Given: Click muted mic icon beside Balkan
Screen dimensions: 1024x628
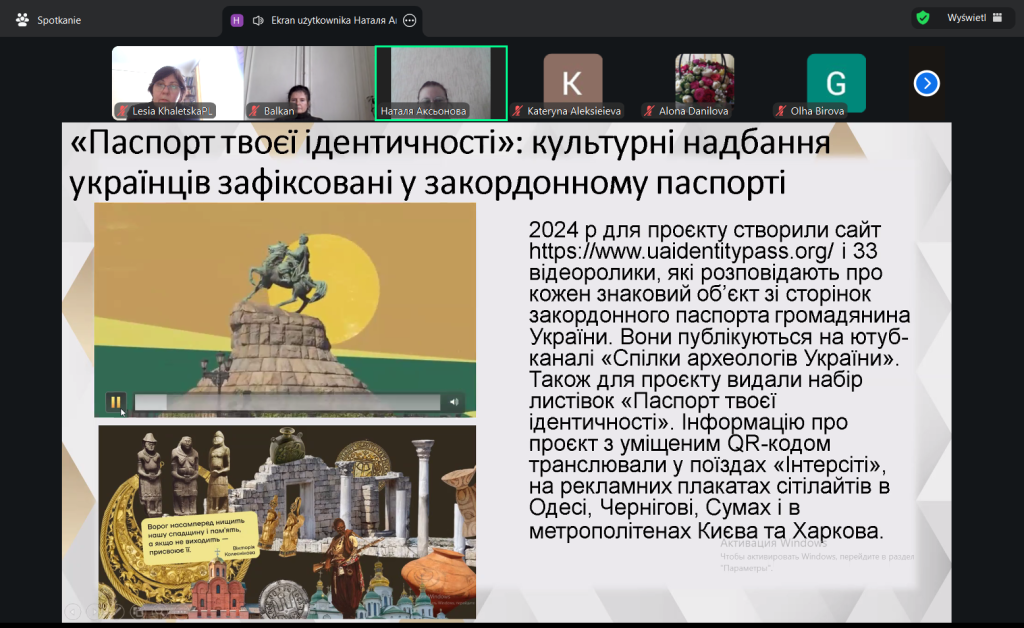Looking at the screenshot, I should click(255, 111).
